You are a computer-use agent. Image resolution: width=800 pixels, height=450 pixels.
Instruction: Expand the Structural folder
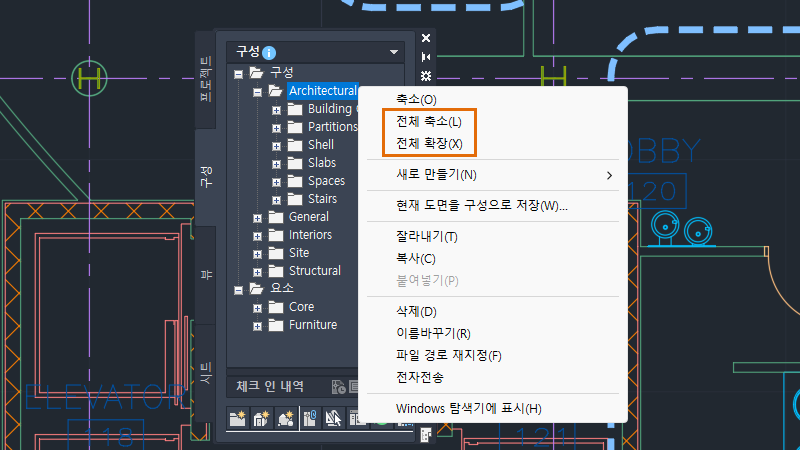click(x=257, y=272)
